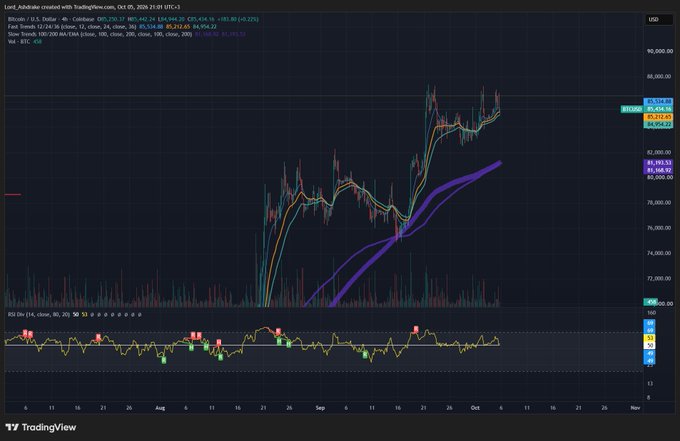Click the Lord_Ashdrake created with TradingView.com header
This screenshot has height=441, width=680.
[92, 7]
